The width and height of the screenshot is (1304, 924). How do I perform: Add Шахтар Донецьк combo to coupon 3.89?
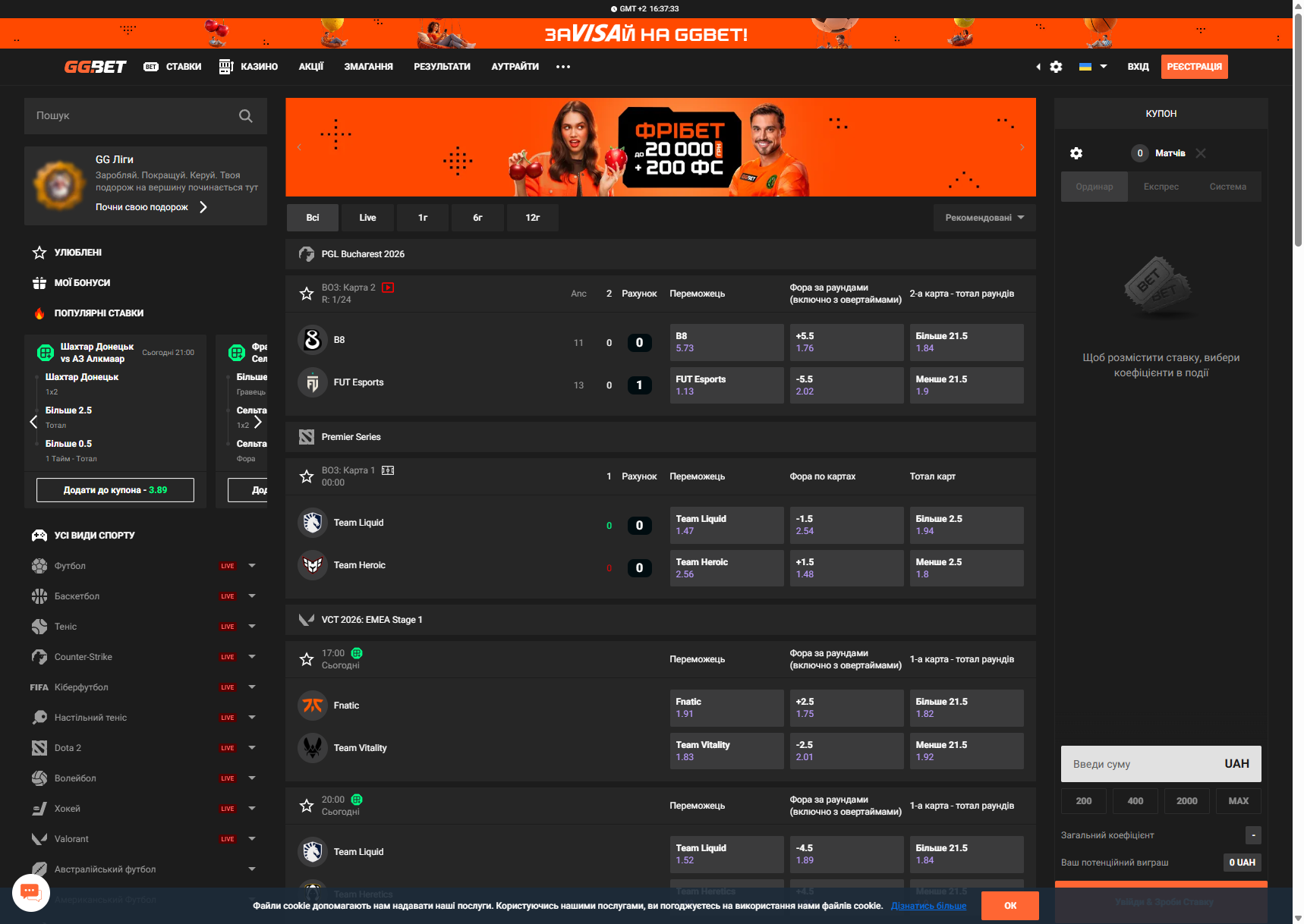coord(115,490)
